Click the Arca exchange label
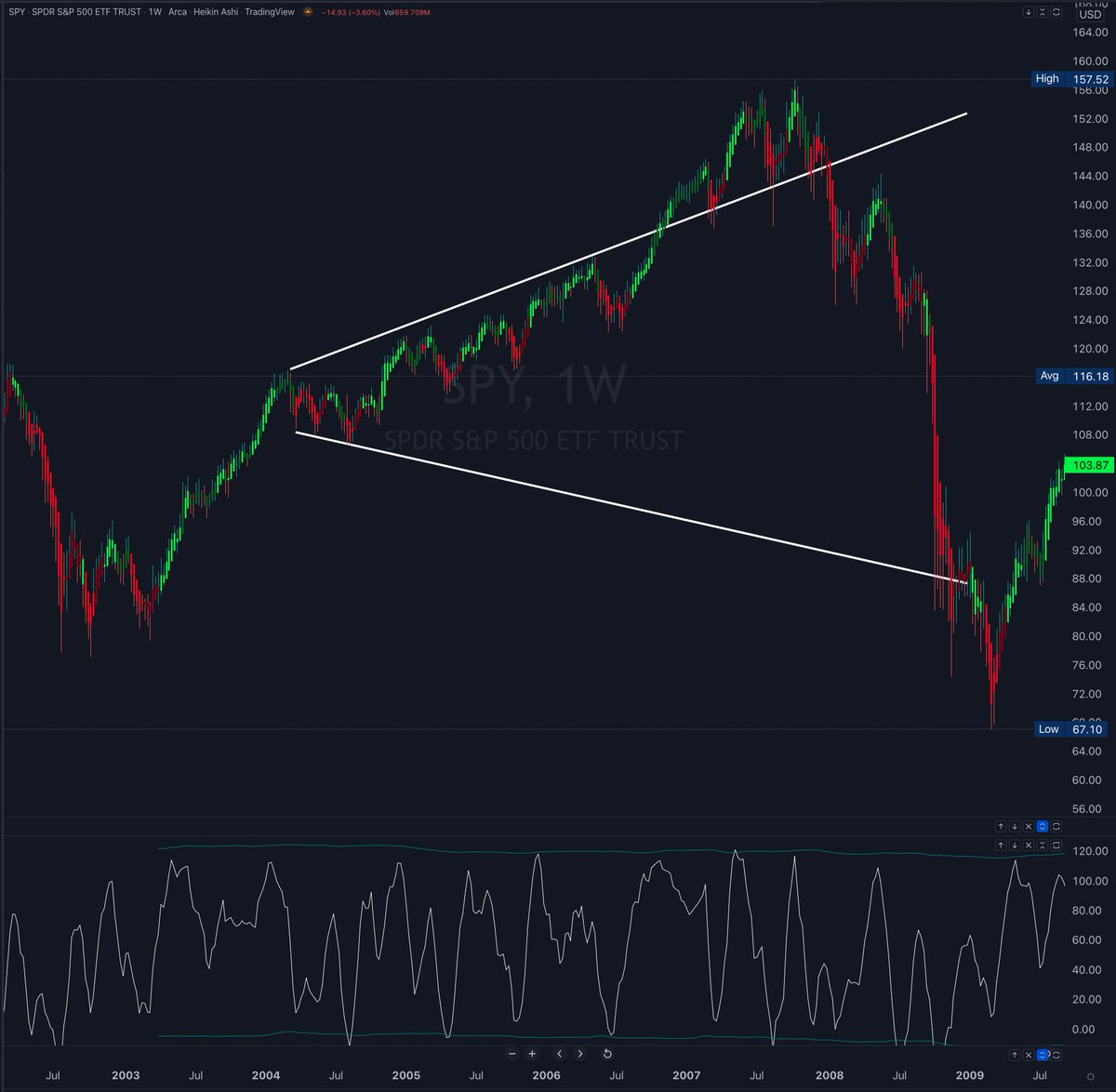The height and width of the screenshot is (1092, 1116). point(178,12)
